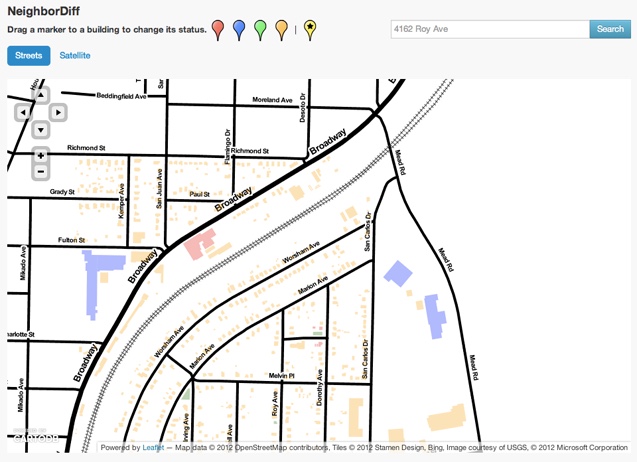The image size is (637, 462).
Task: Zoom in on the map
Action: click(41, 156)
